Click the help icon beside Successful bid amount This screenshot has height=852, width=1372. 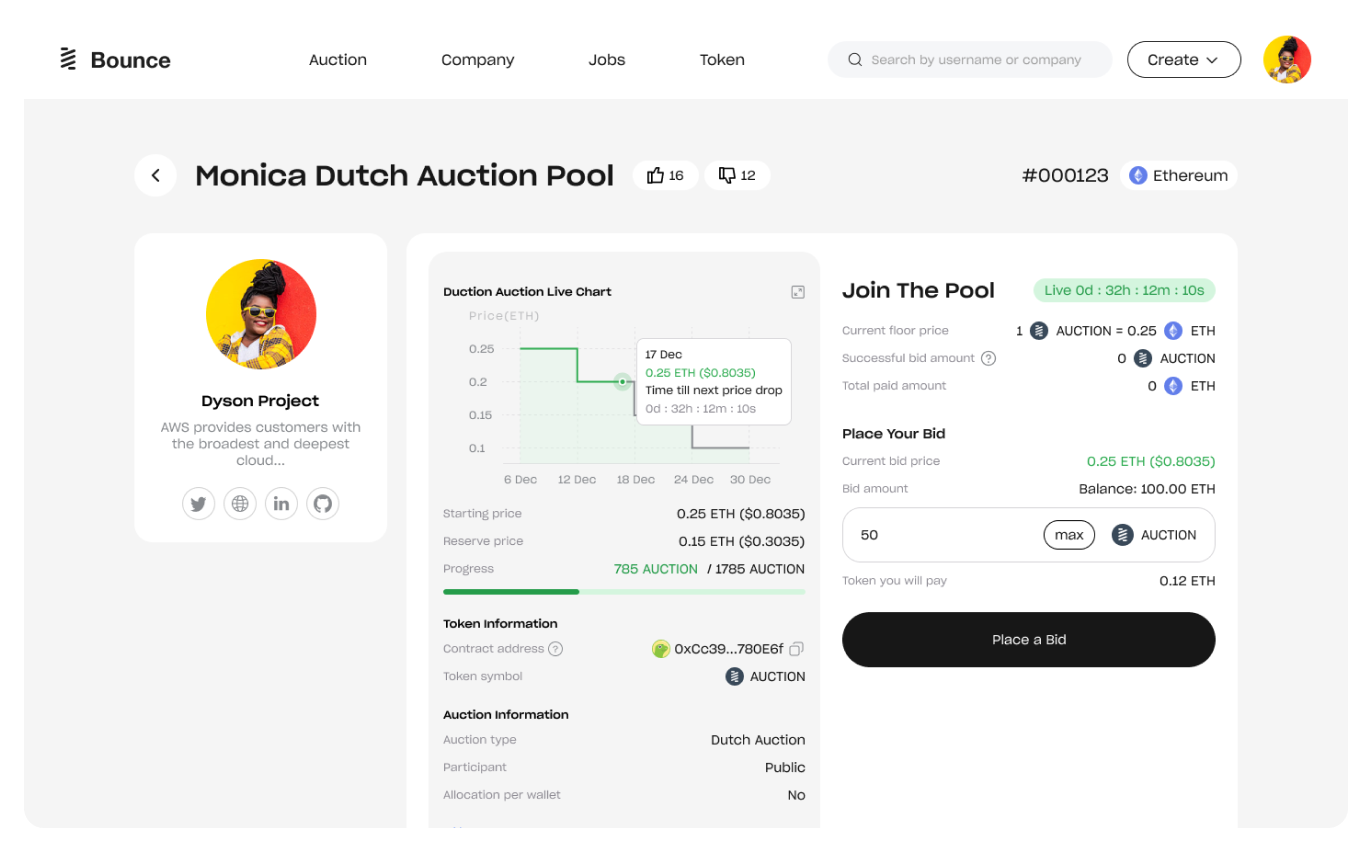tap(988, 358)
